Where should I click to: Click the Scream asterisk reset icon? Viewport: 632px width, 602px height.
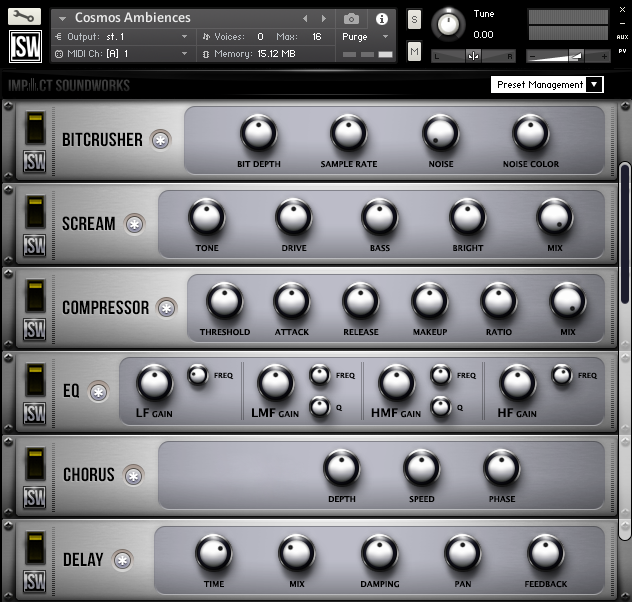pos(134,224)
